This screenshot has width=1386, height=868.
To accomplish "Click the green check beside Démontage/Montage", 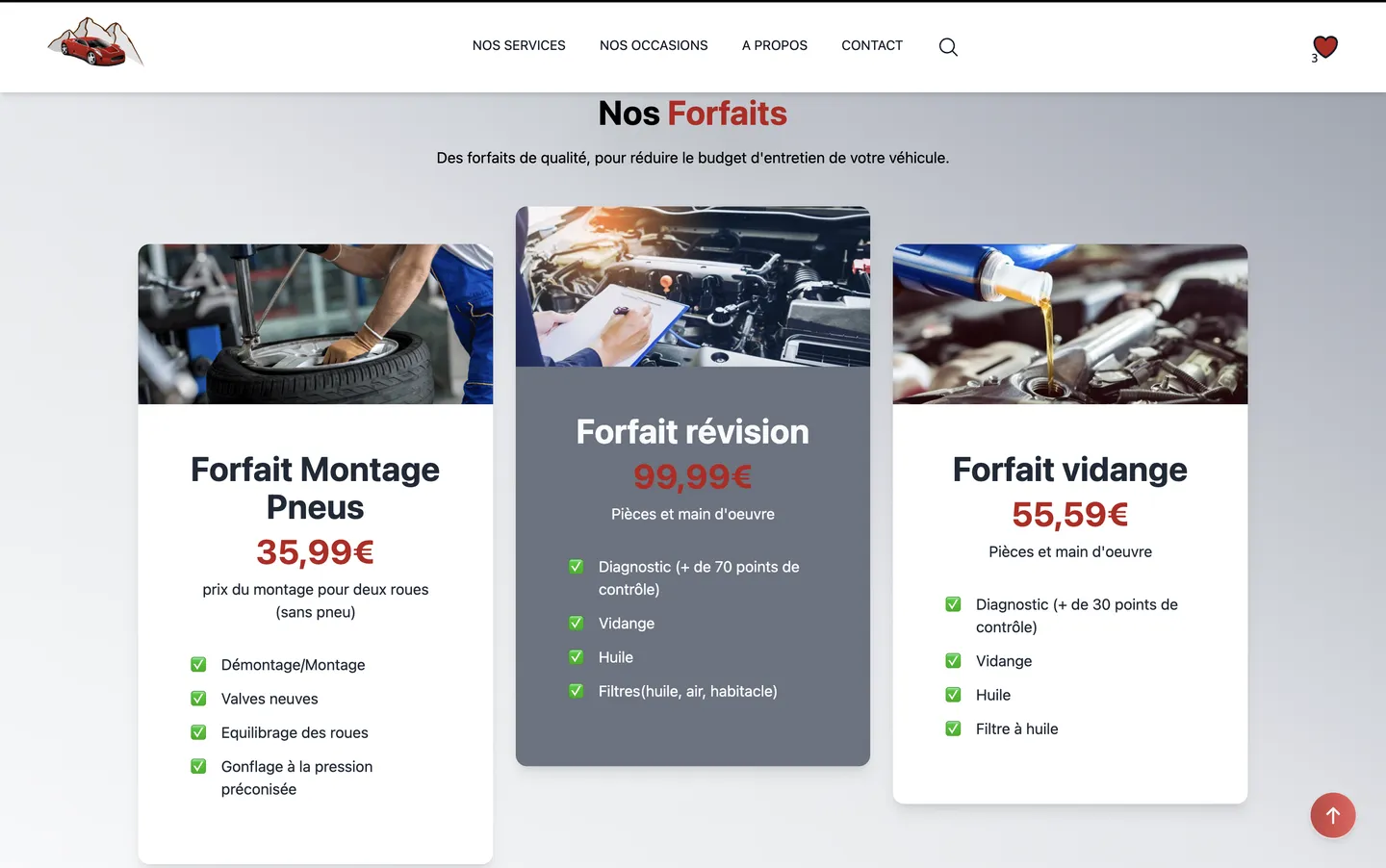I will click(x=198, y=665).
